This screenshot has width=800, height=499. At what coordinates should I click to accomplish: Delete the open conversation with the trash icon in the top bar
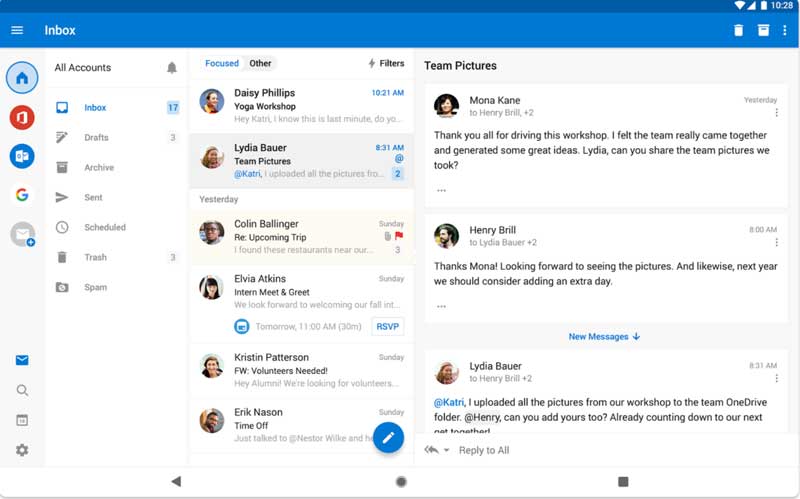(x=738, y=30)
